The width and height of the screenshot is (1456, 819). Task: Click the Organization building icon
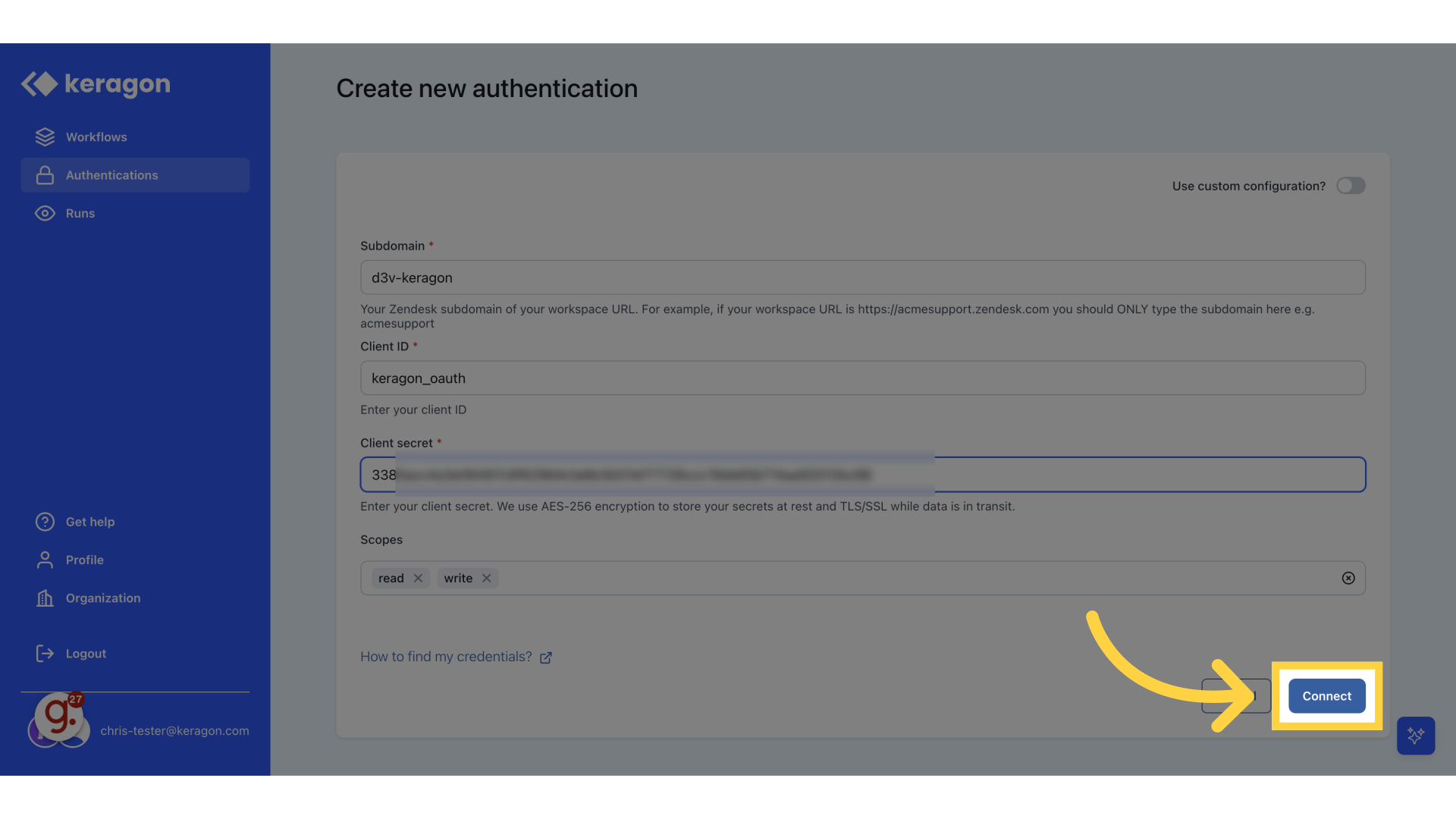(x=45, y=598)
